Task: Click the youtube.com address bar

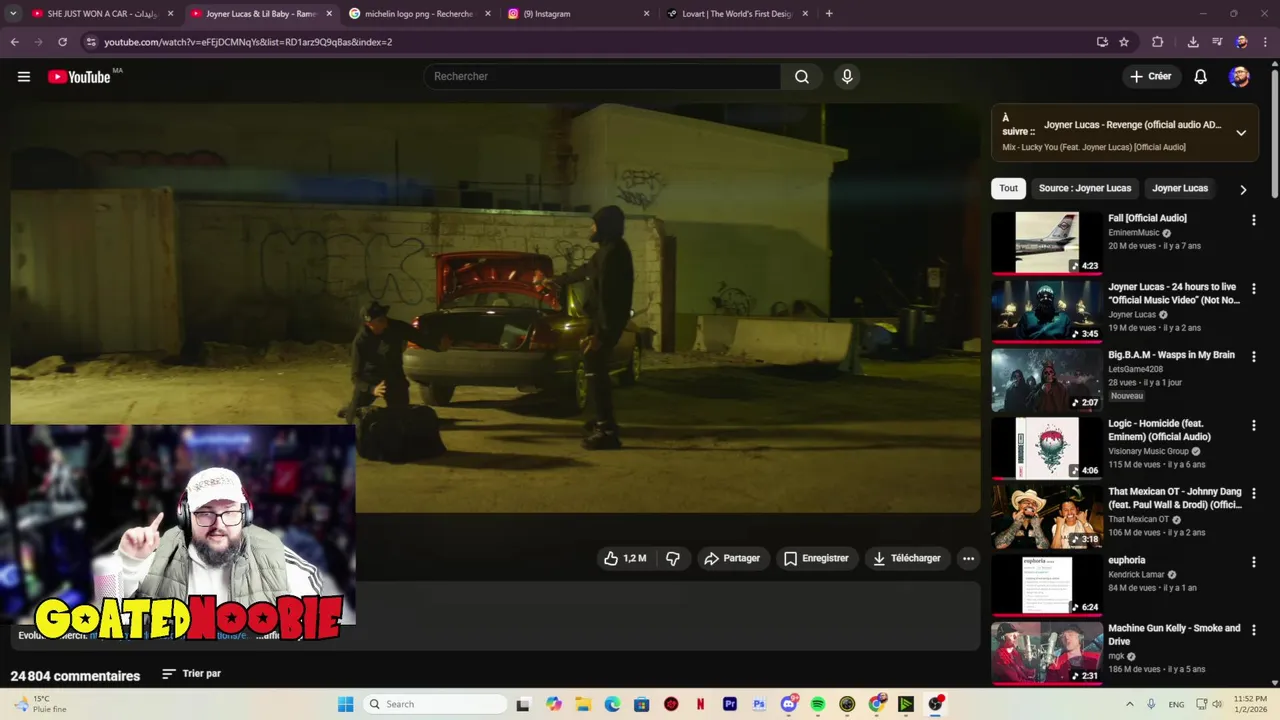Action: click(x=590, y=42)
